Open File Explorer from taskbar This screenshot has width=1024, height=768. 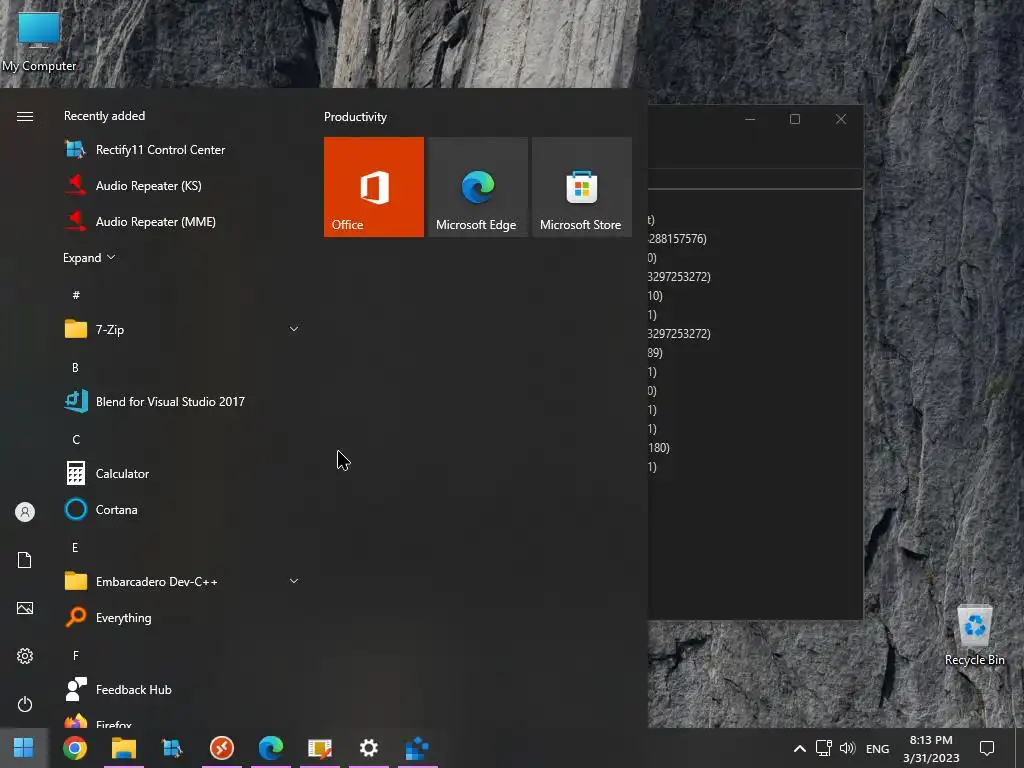pyautogui.click(x=123, y=748)
